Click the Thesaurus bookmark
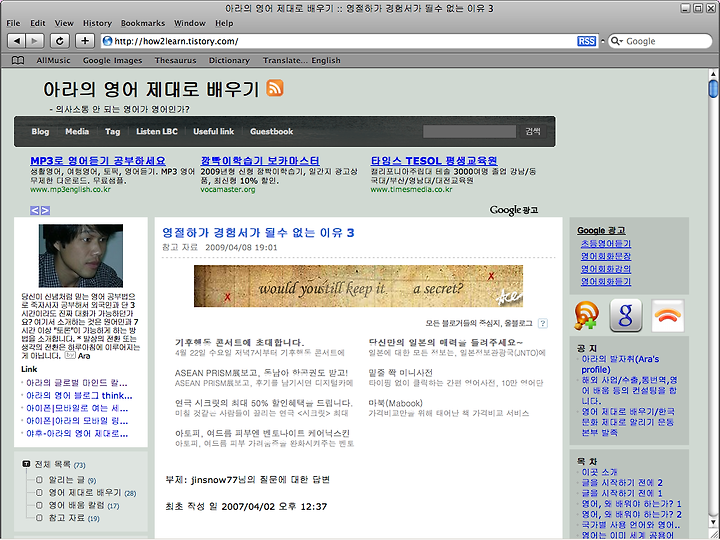The width and height of the screenshot is (720, 540). coord(175,60)
